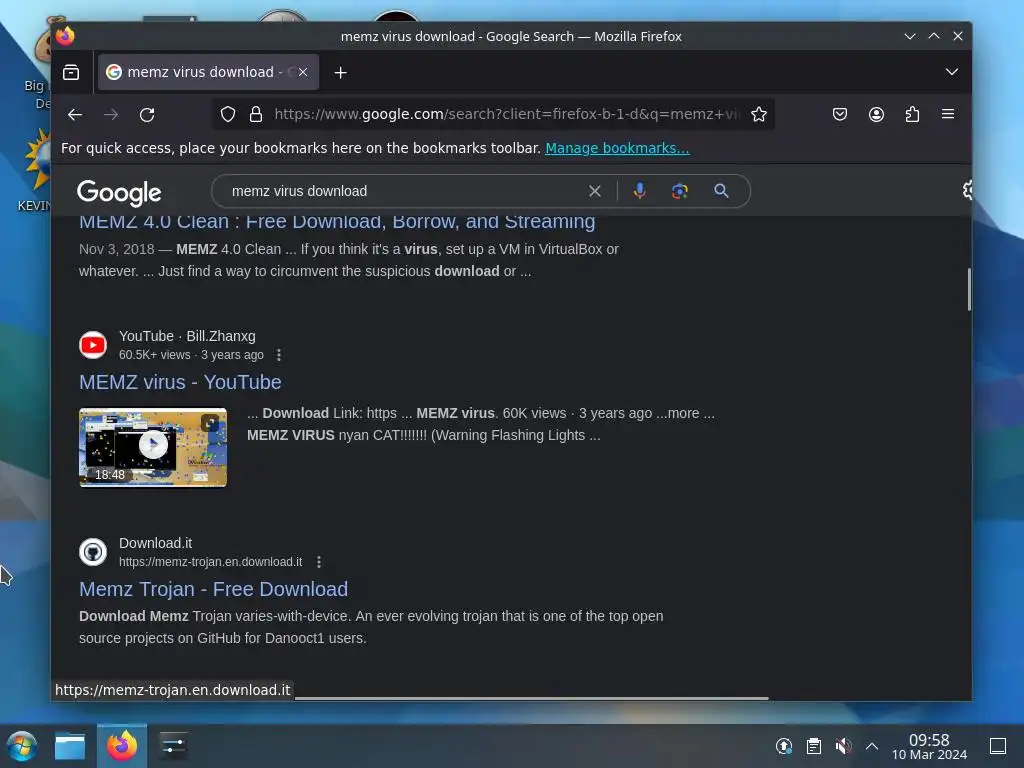Open Google quick settings gear
This screenshot has height=768, width=1024.
click(967, 190)
